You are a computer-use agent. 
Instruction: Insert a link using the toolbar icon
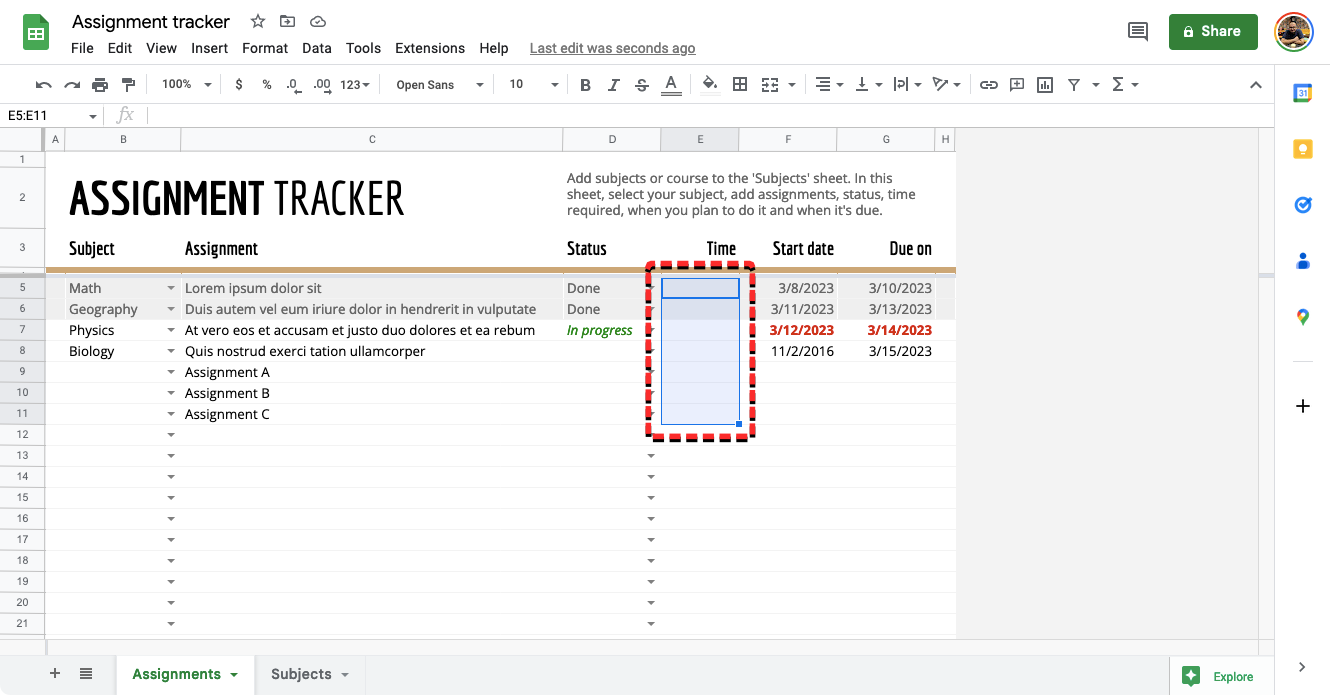coord(988,85)
